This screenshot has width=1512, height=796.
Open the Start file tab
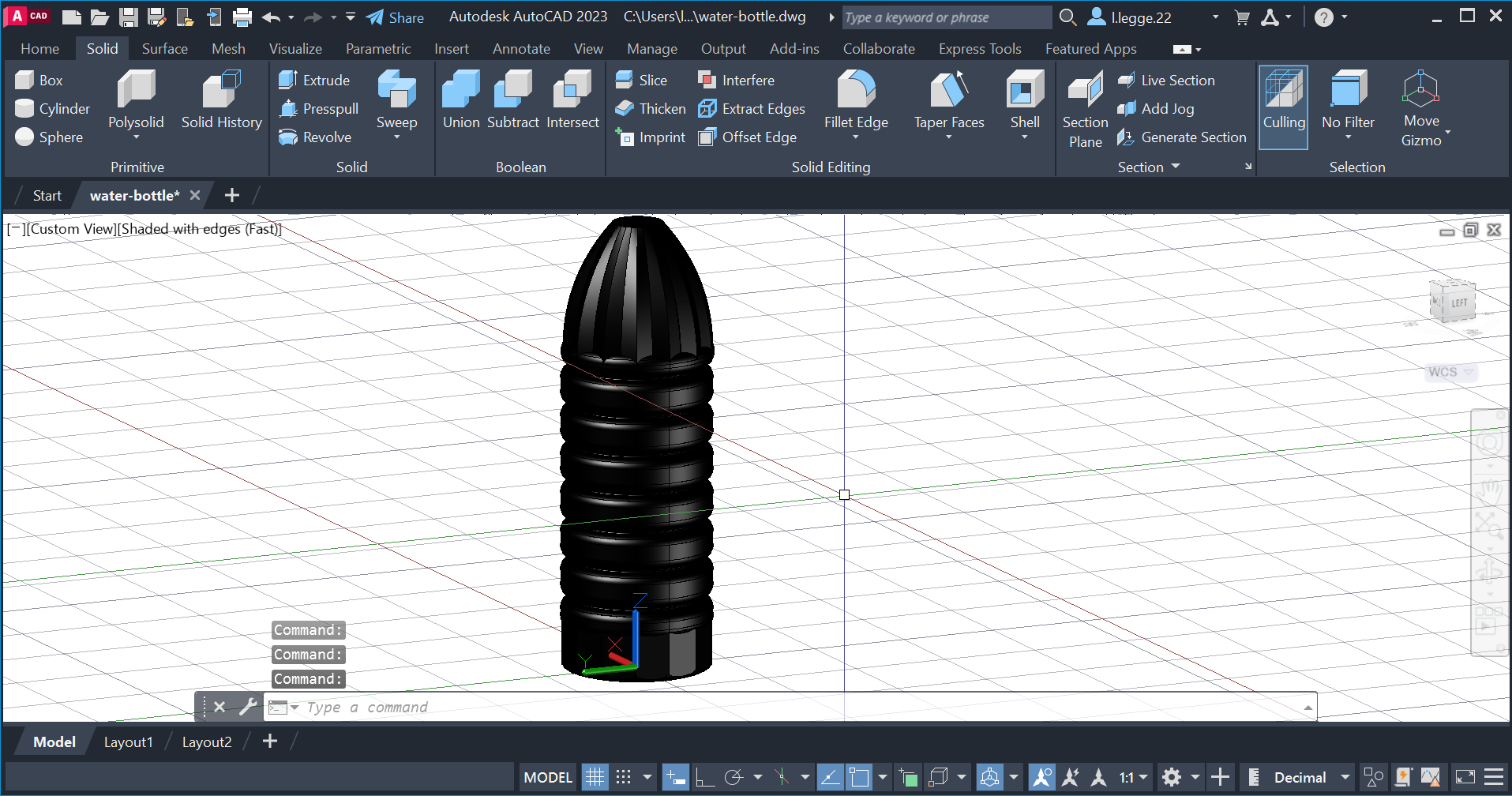(x=47, y=195)
